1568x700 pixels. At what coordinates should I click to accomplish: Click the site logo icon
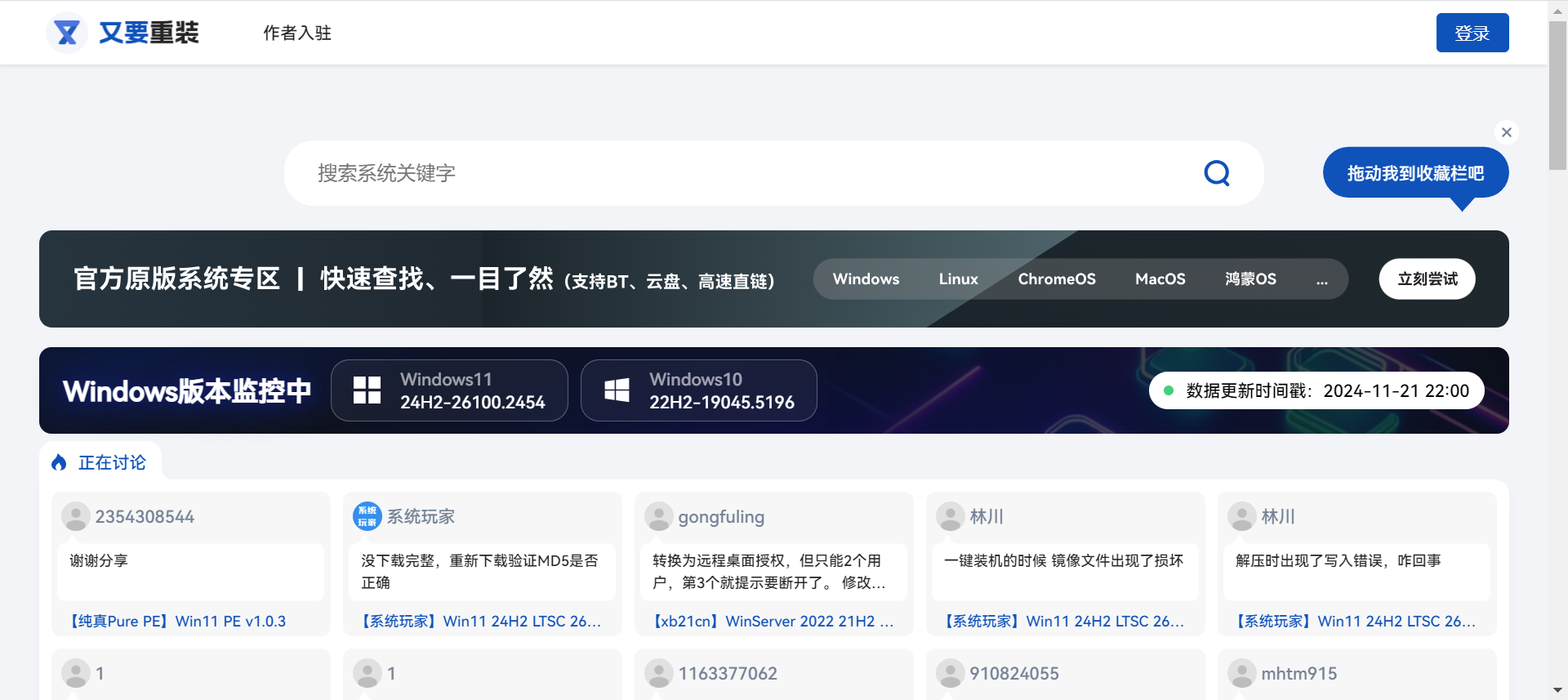[x=67, y=33]
